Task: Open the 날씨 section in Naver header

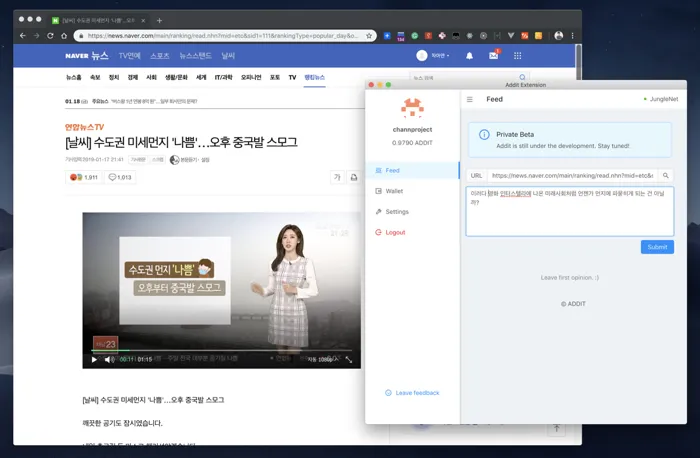Action: 228,55
